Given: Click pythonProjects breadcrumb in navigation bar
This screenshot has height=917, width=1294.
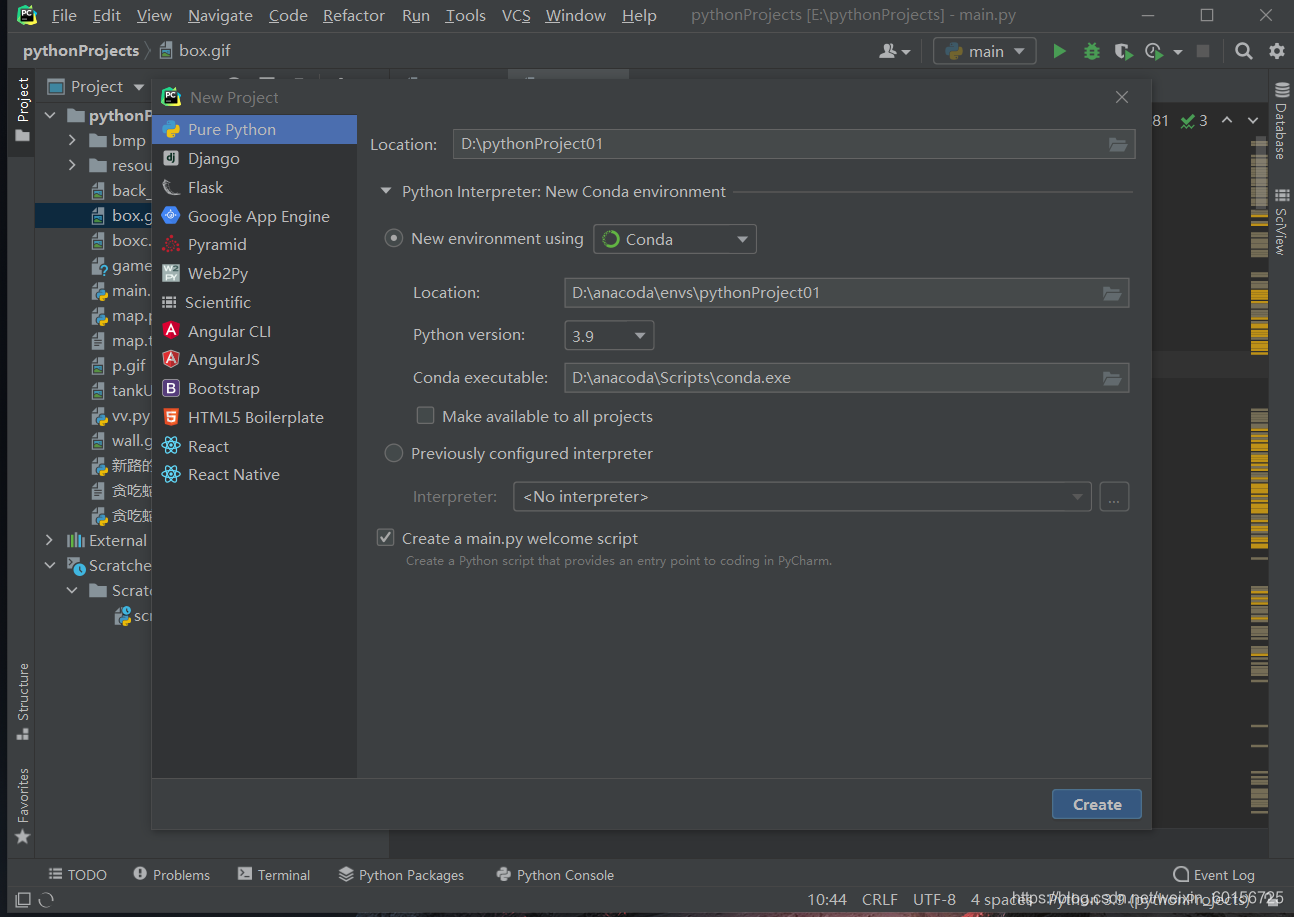Looking at the screenshot, I should (81, 51).
